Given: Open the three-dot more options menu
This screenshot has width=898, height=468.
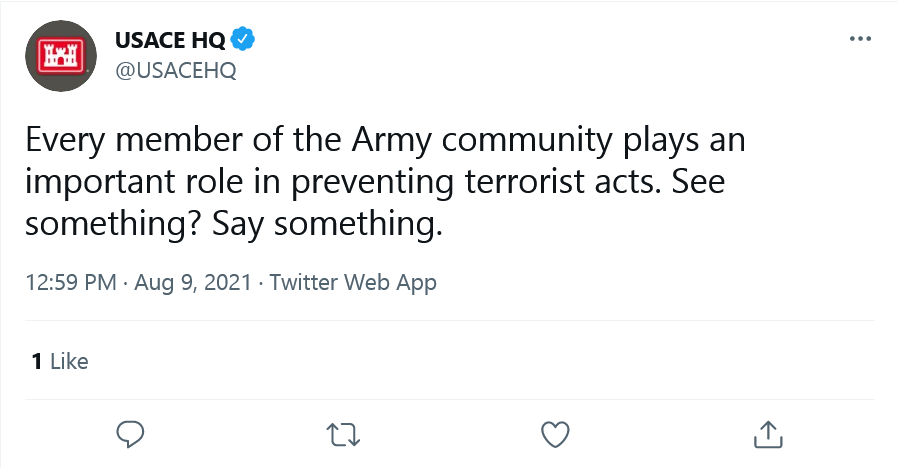Looking at the screenshot, I should [860, 39].
